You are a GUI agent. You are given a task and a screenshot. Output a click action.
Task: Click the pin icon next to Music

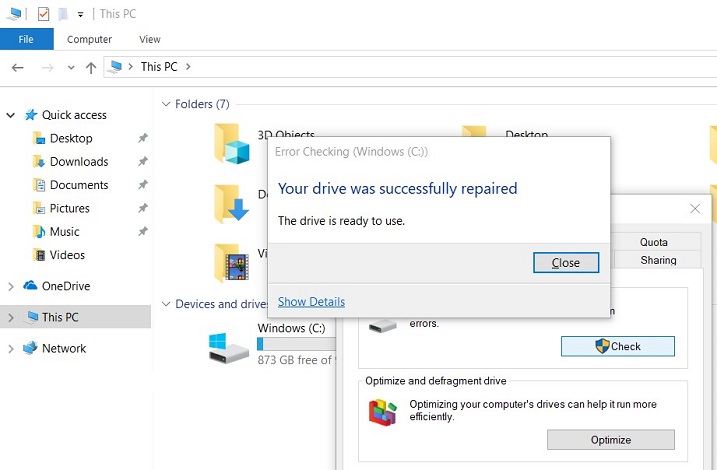point(143,231)
